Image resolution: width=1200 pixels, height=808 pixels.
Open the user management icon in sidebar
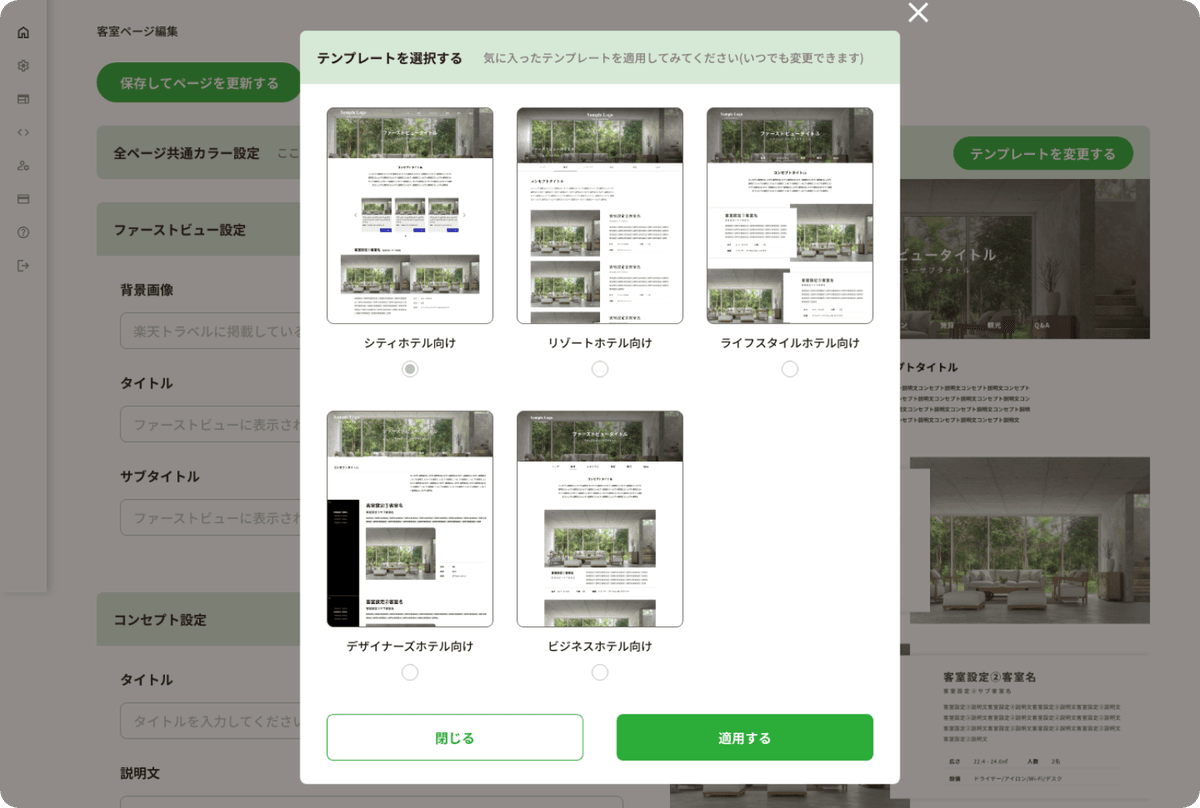[x=23, y=165]
